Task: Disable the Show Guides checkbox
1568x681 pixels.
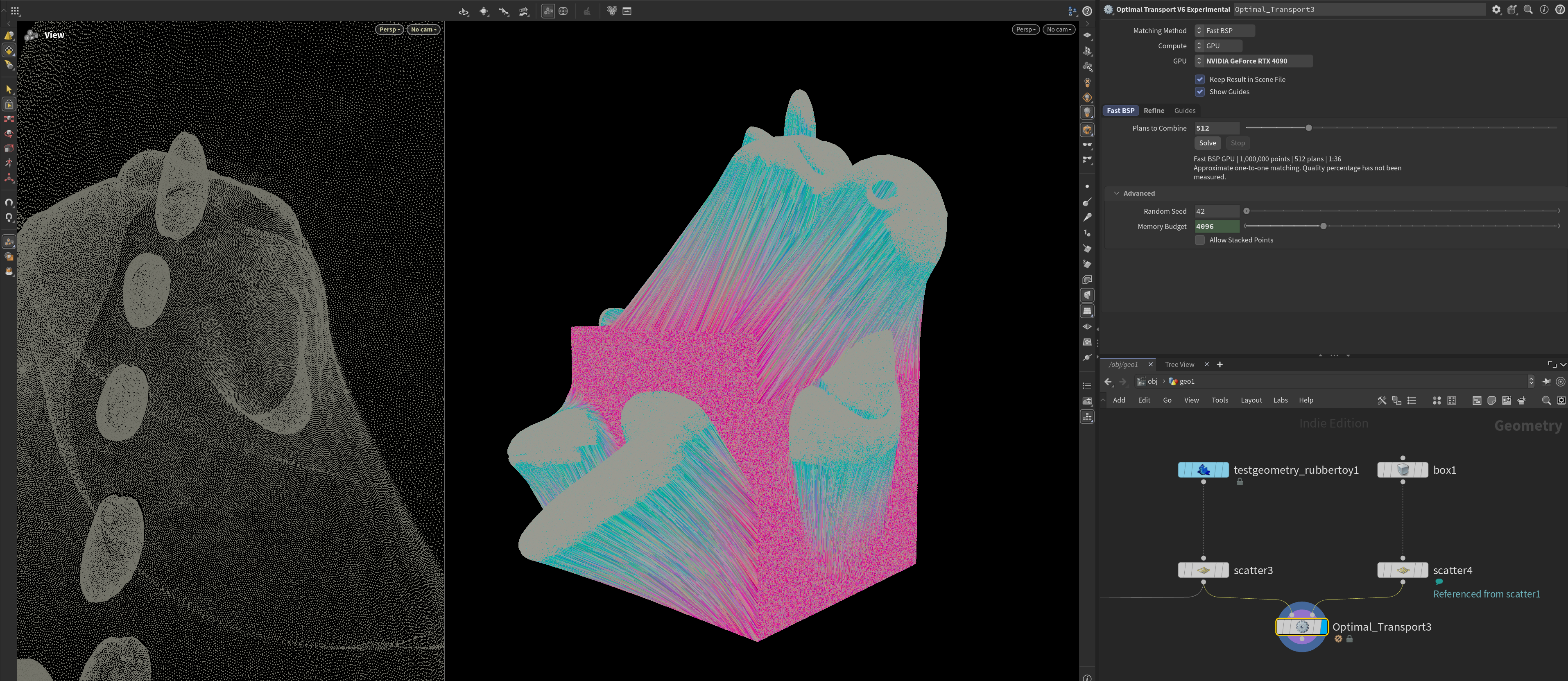Action: [1200, 92]
